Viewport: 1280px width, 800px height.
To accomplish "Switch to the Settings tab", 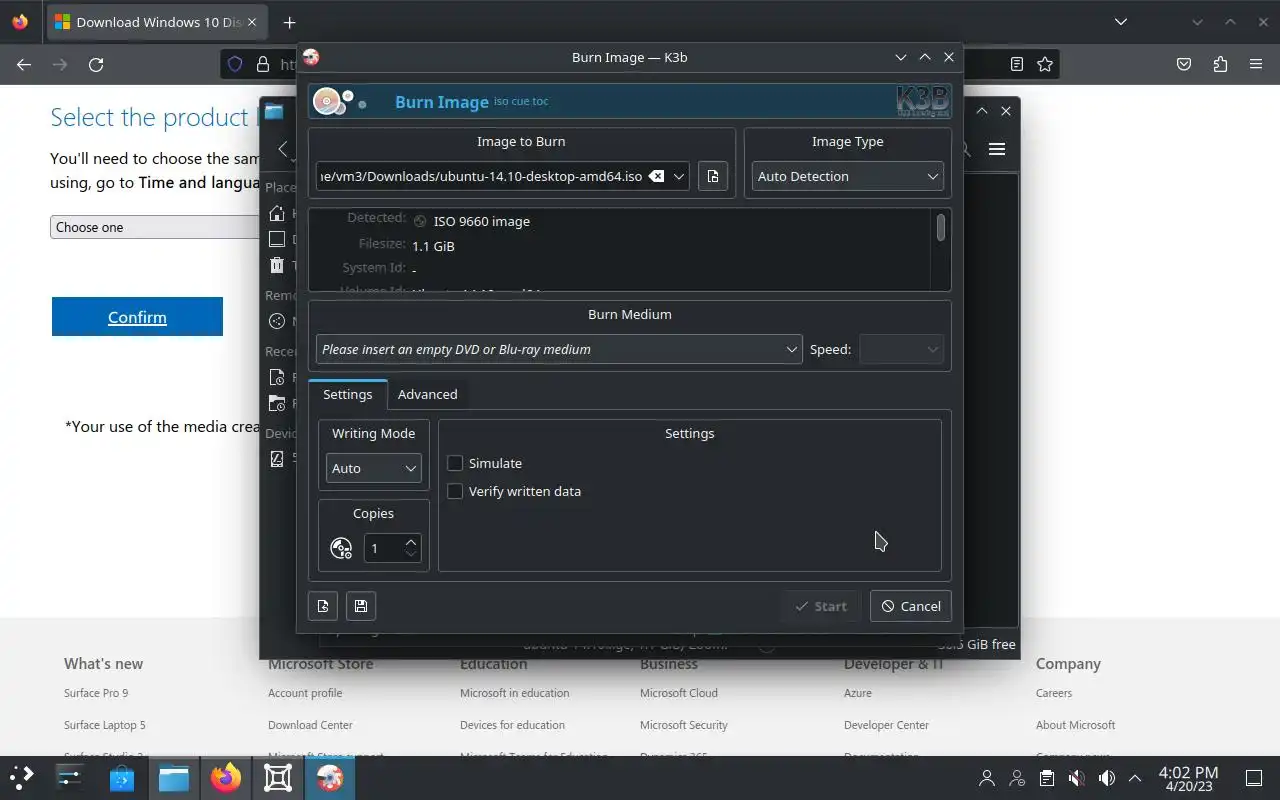I will 347,394.
